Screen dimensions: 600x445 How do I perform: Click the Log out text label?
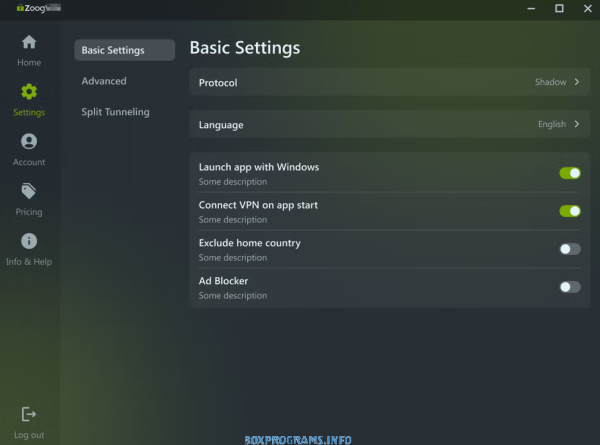pyautogui.click(x=29, y=435)
